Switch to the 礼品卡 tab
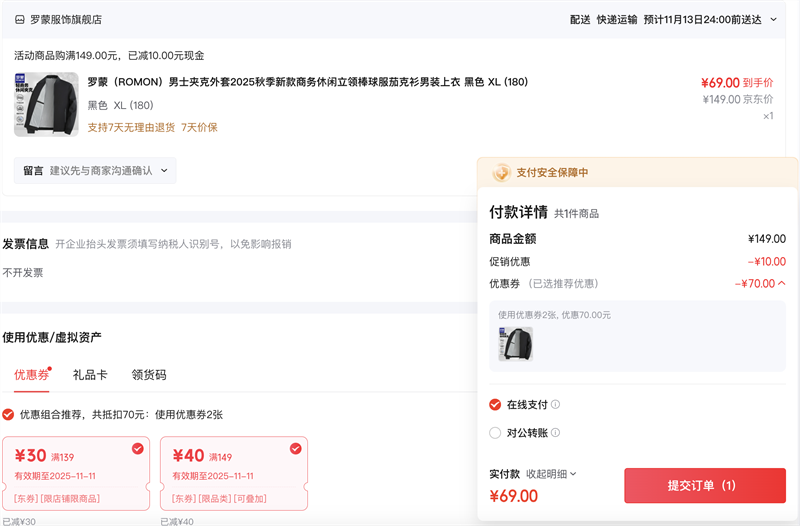The image size is (800, 526). click(89, 375)
